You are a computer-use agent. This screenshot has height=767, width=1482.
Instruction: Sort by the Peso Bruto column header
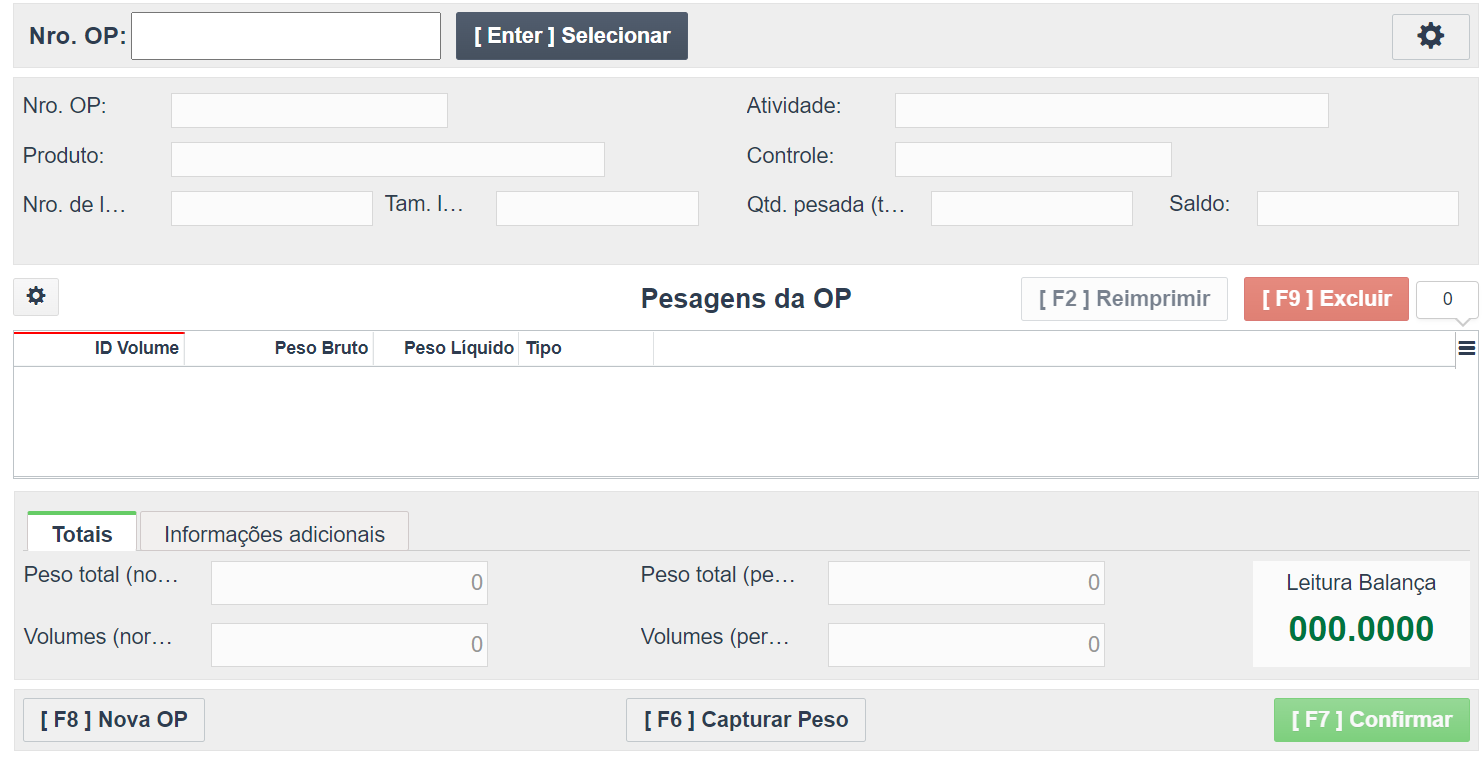(x=279, y=349)
